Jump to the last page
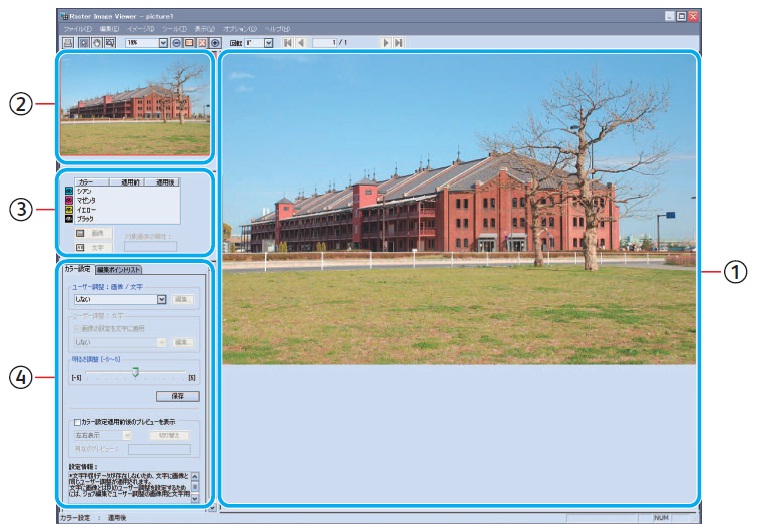762x531 pixels. click(x=399, y=44)
